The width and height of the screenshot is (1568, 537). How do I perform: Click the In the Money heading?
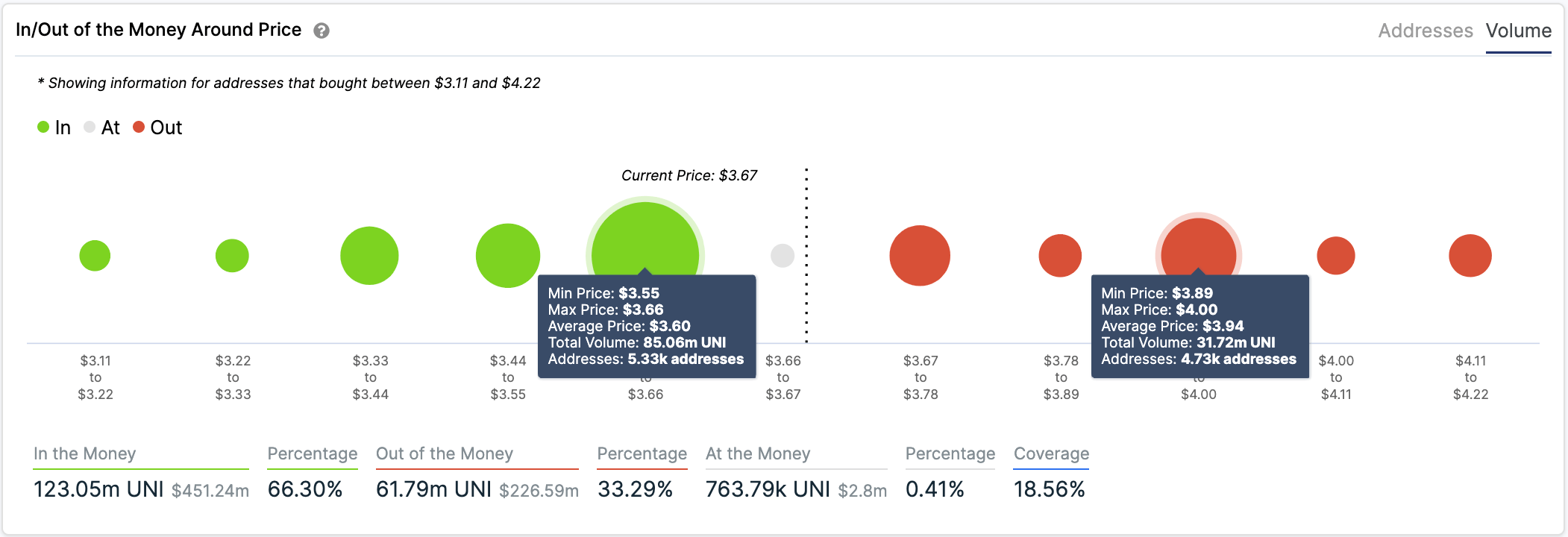pyautogui.click(x=84, y=453)
